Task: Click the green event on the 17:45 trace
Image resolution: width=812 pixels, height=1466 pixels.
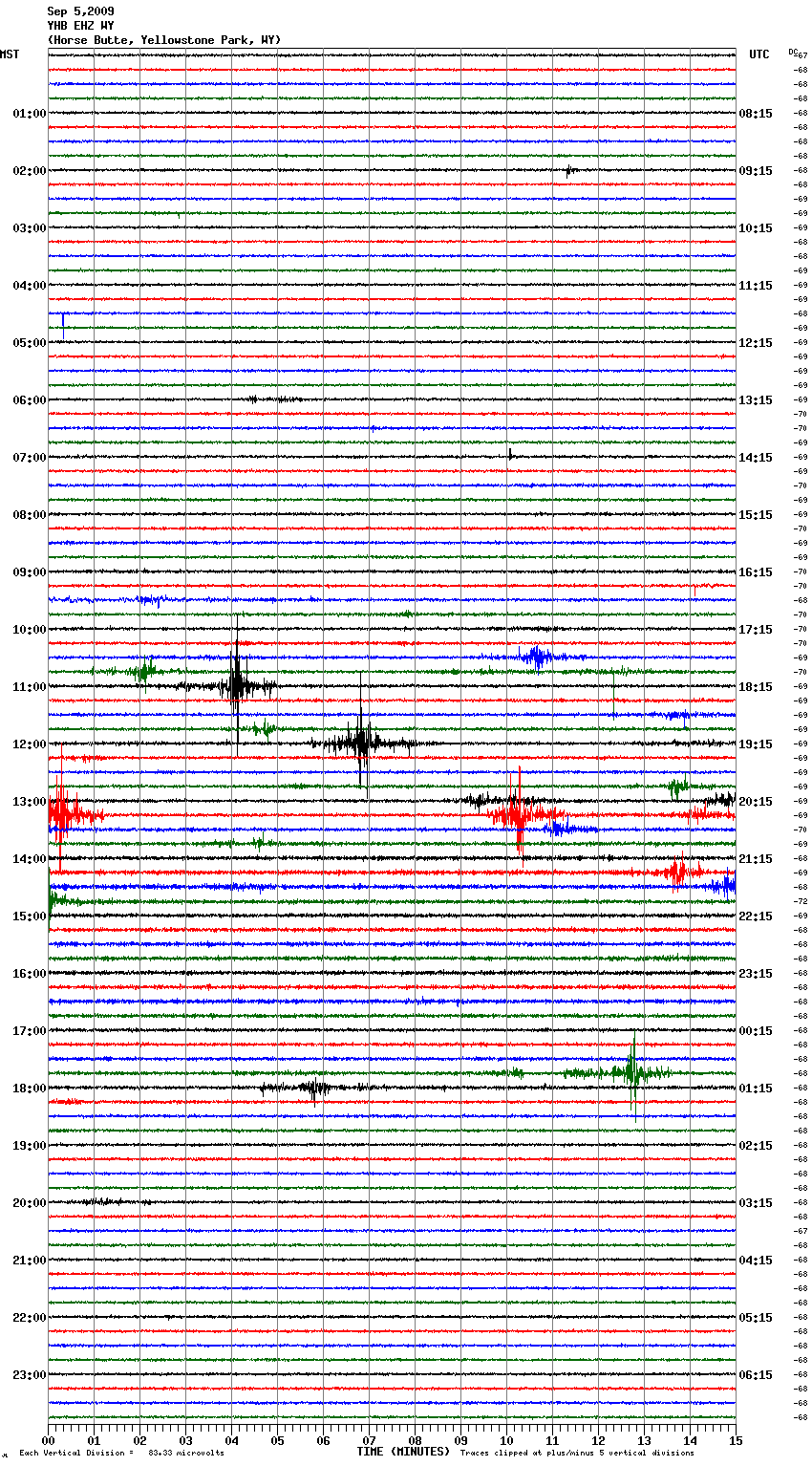Action: point(631,1072)
